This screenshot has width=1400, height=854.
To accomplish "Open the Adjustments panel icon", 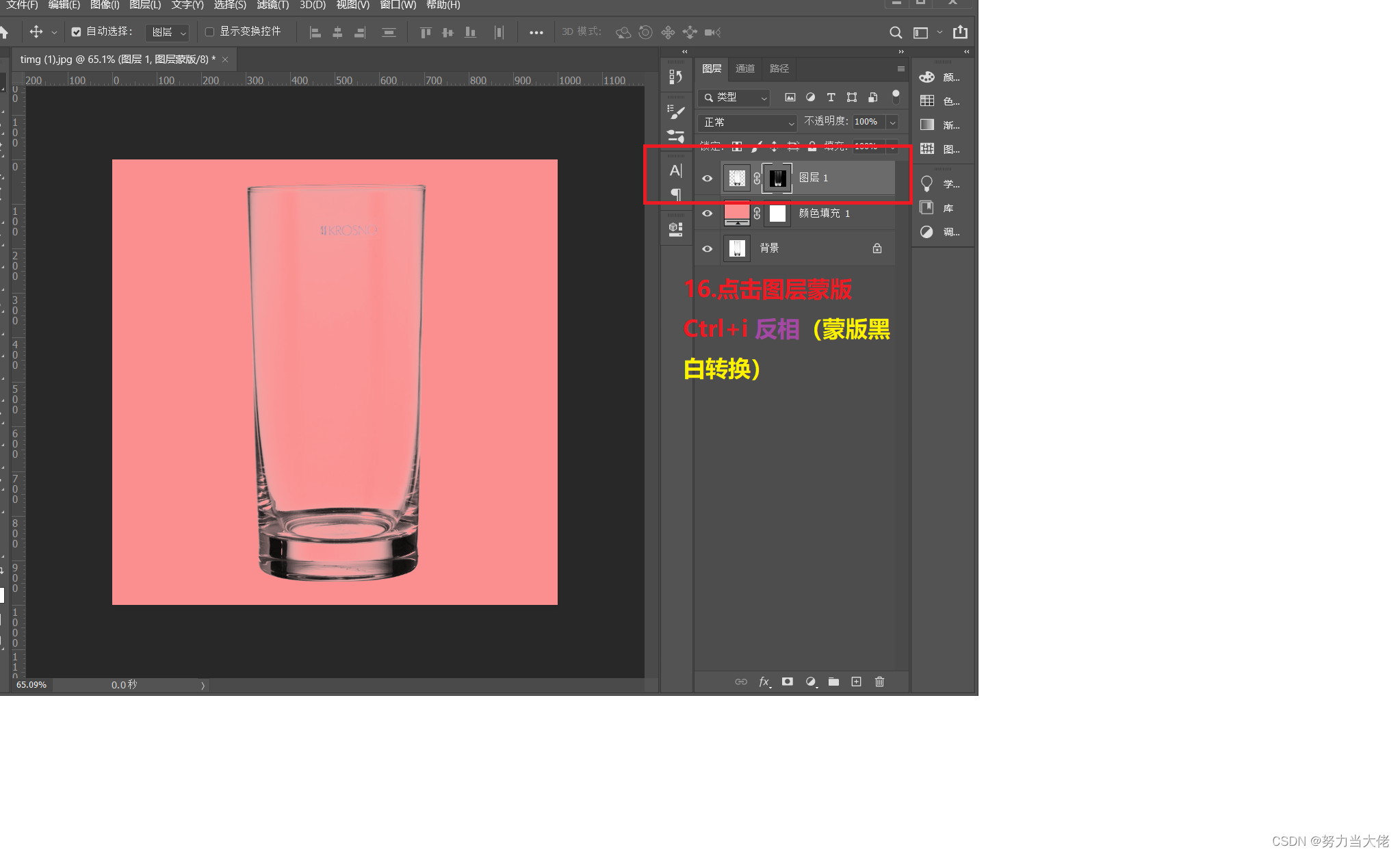I will point(926,232).
